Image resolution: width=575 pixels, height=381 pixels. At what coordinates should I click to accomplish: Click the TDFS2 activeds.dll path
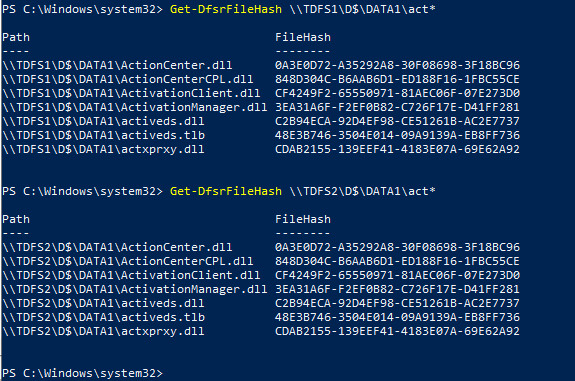[103, 303]
